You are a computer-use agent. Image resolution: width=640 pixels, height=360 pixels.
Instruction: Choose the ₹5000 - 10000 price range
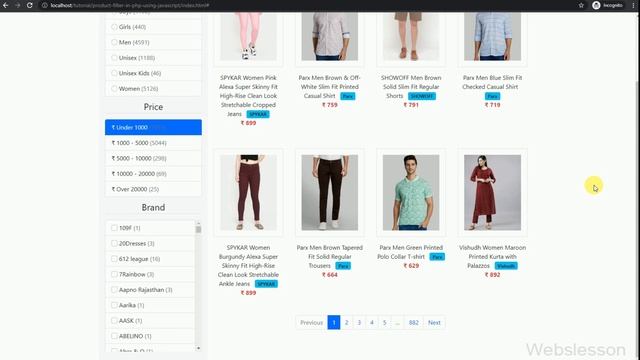click(x=153, y=158)
